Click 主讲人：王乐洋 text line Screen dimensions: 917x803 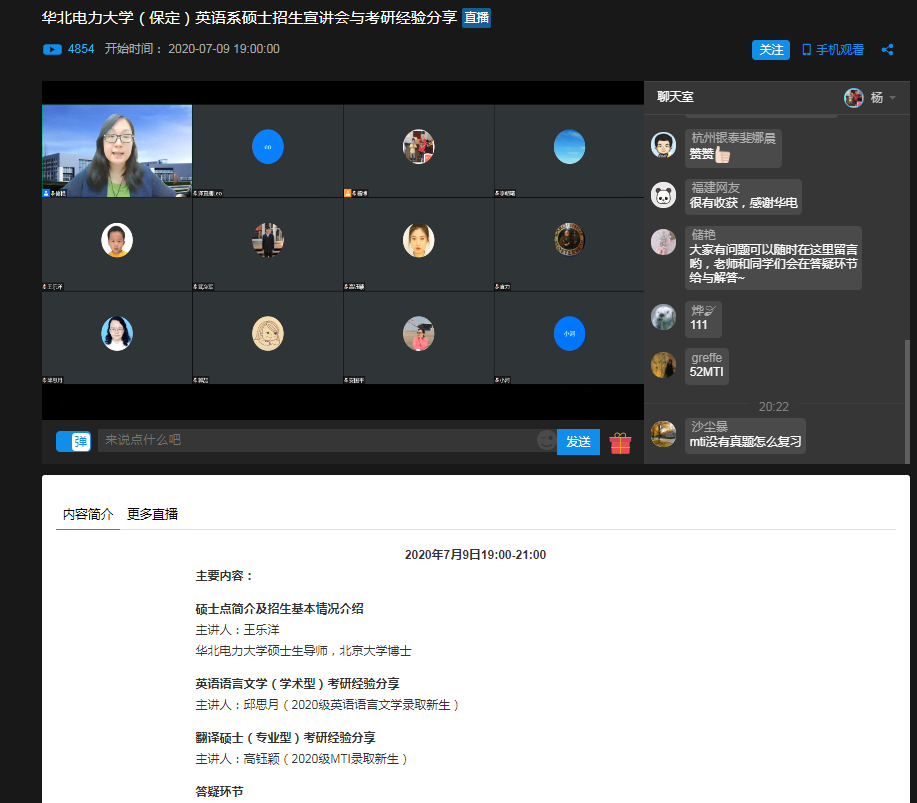[237, 630]
